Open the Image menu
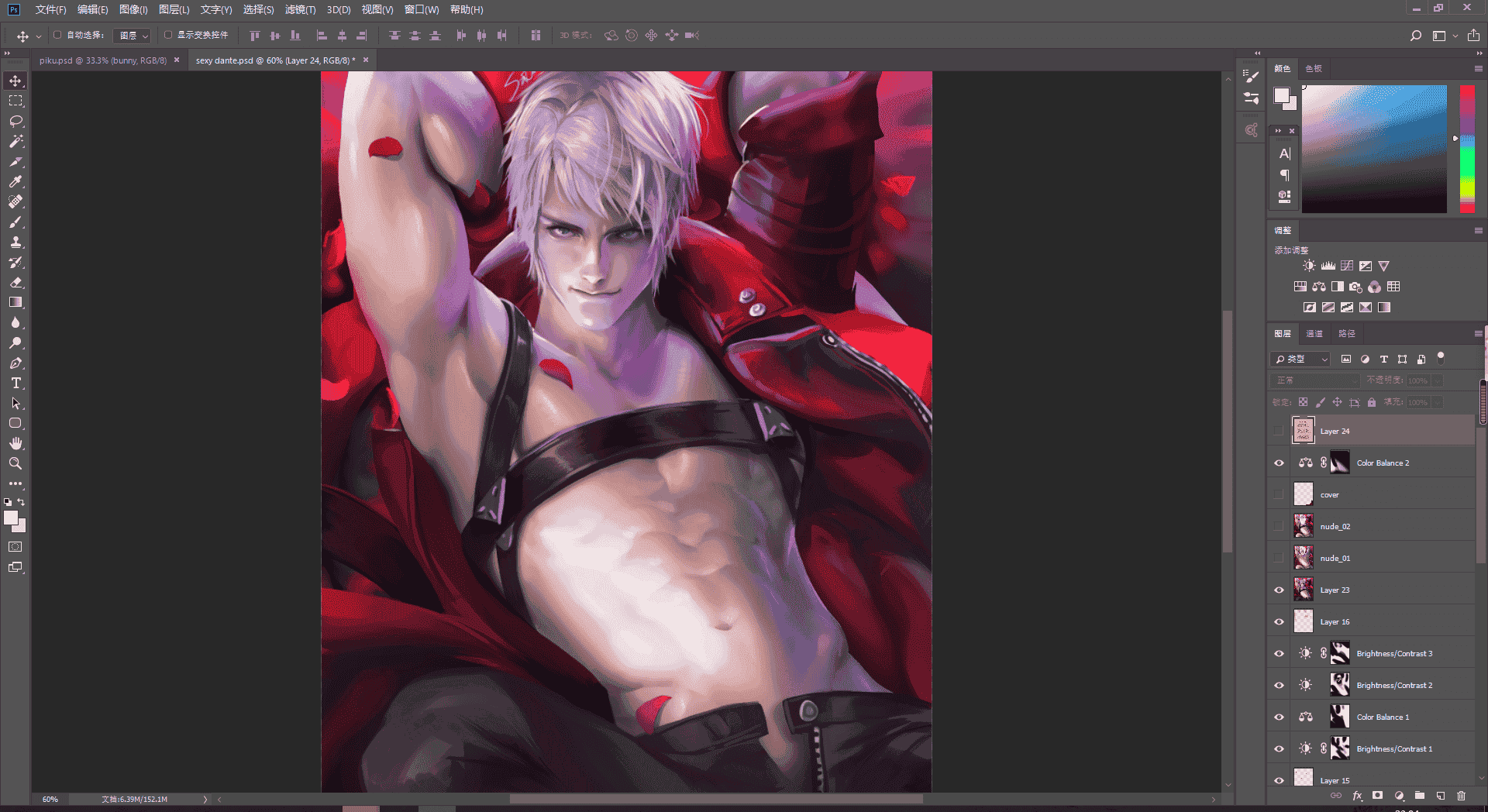Screen dimensions: 1488x812 (x=133, y=9)
